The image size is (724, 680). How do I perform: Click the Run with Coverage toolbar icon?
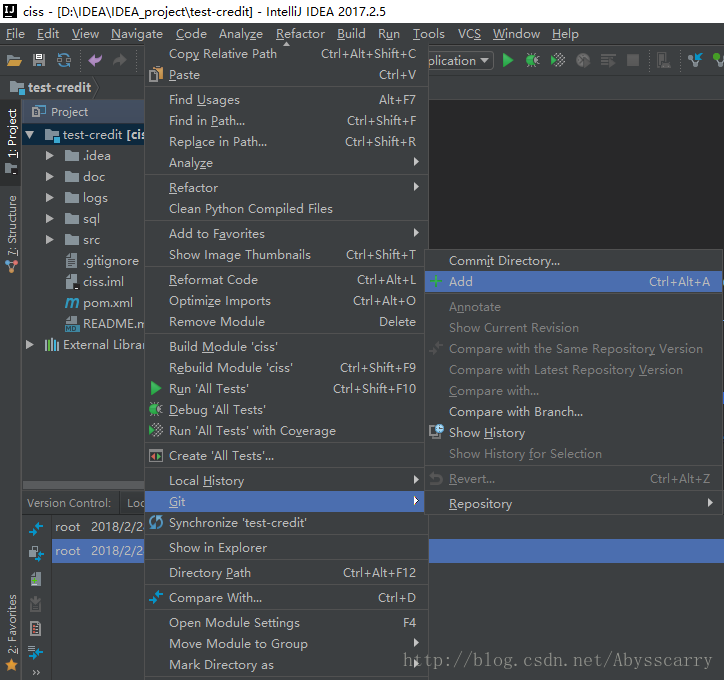click(x=558, y=60)
